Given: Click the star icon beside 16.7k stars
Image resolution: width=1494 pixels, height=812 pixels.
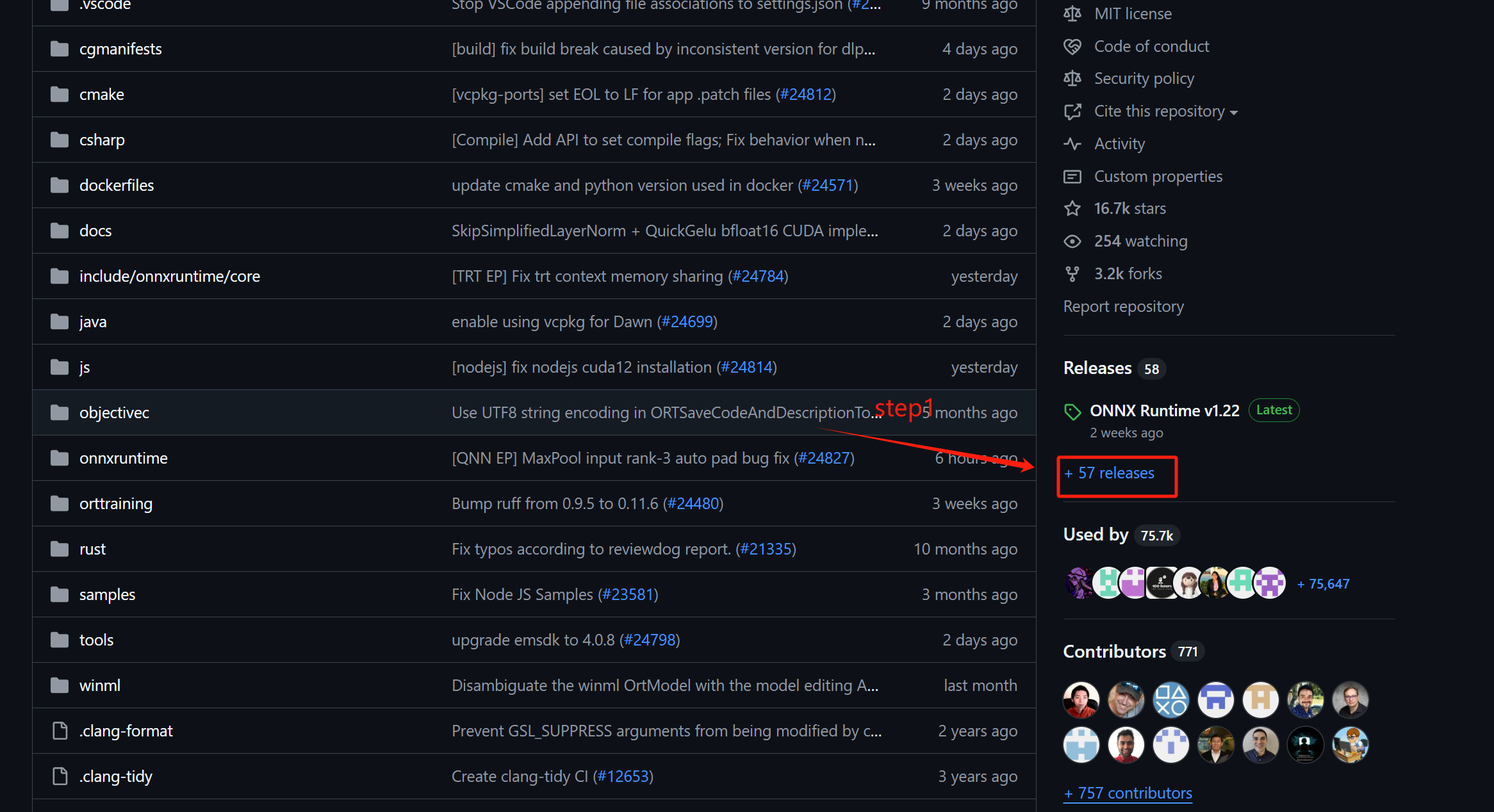Looking at the screenshot, I should pos(1072,209).
